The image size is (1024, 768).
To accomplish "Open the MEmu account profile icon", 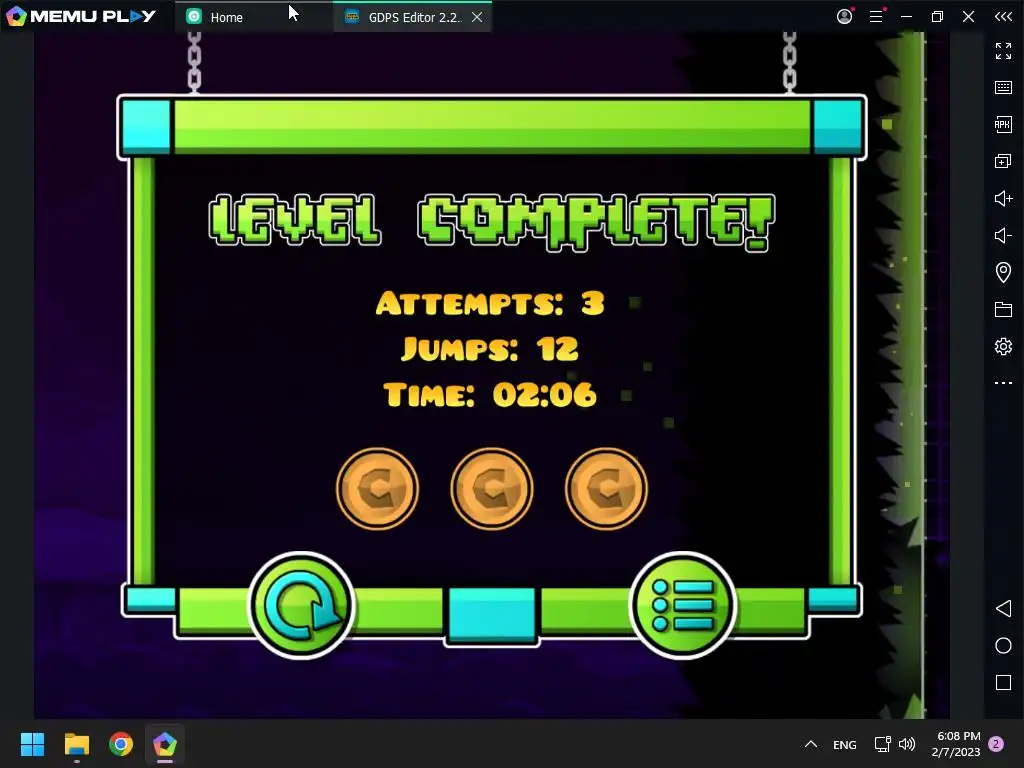I will 844,16.
